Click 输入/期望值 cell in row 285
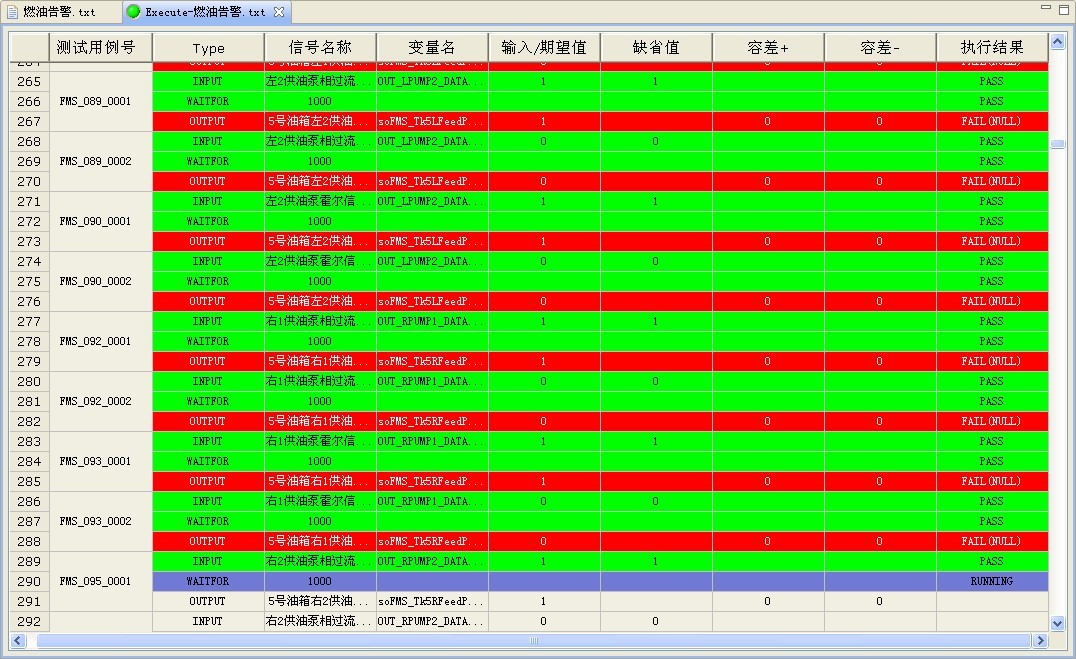This screenshot has height=659, width=1076. coord(543,481)
